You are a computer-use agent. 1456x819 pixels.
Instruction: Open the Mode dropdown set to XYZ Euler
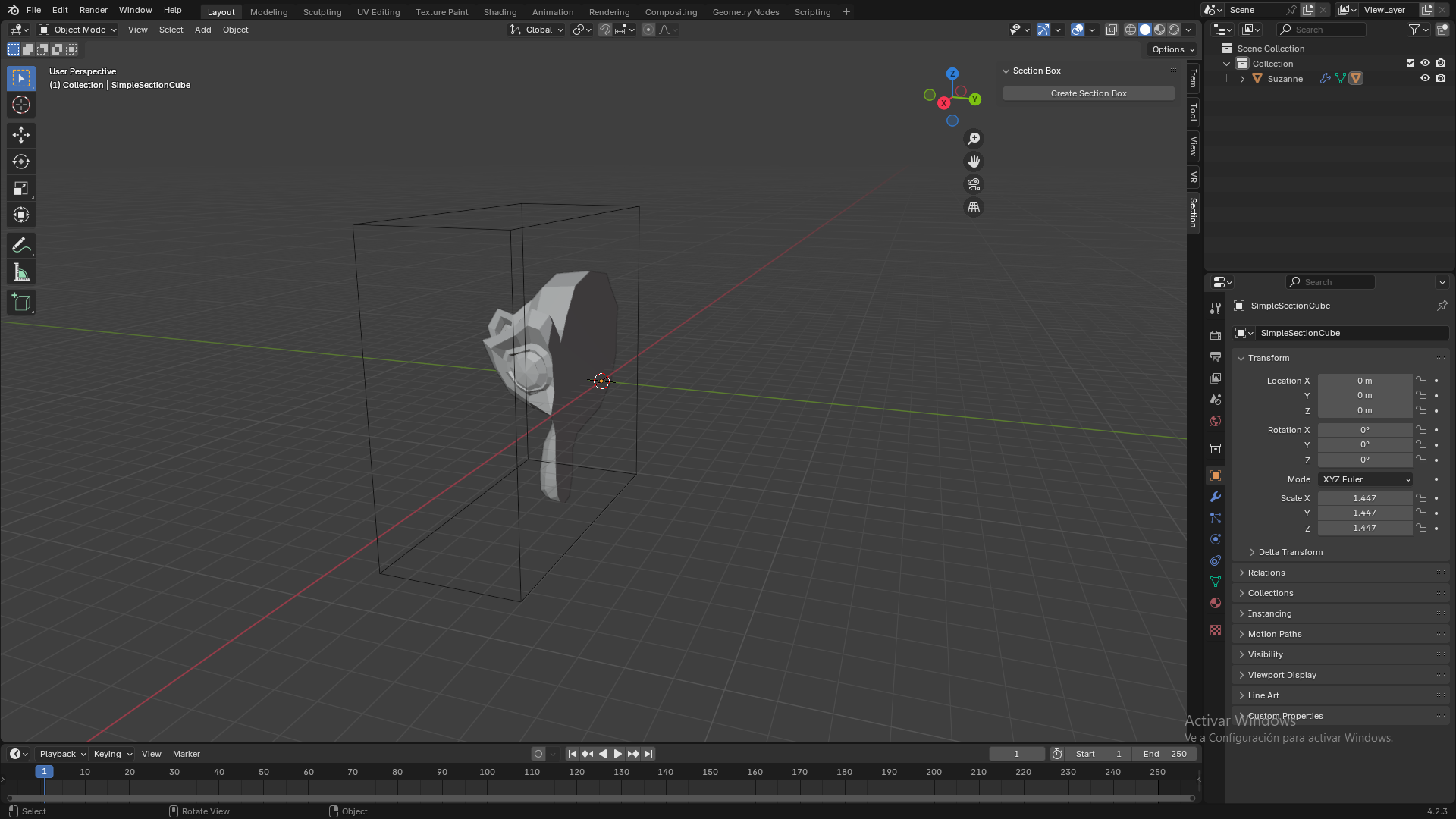1364,479
